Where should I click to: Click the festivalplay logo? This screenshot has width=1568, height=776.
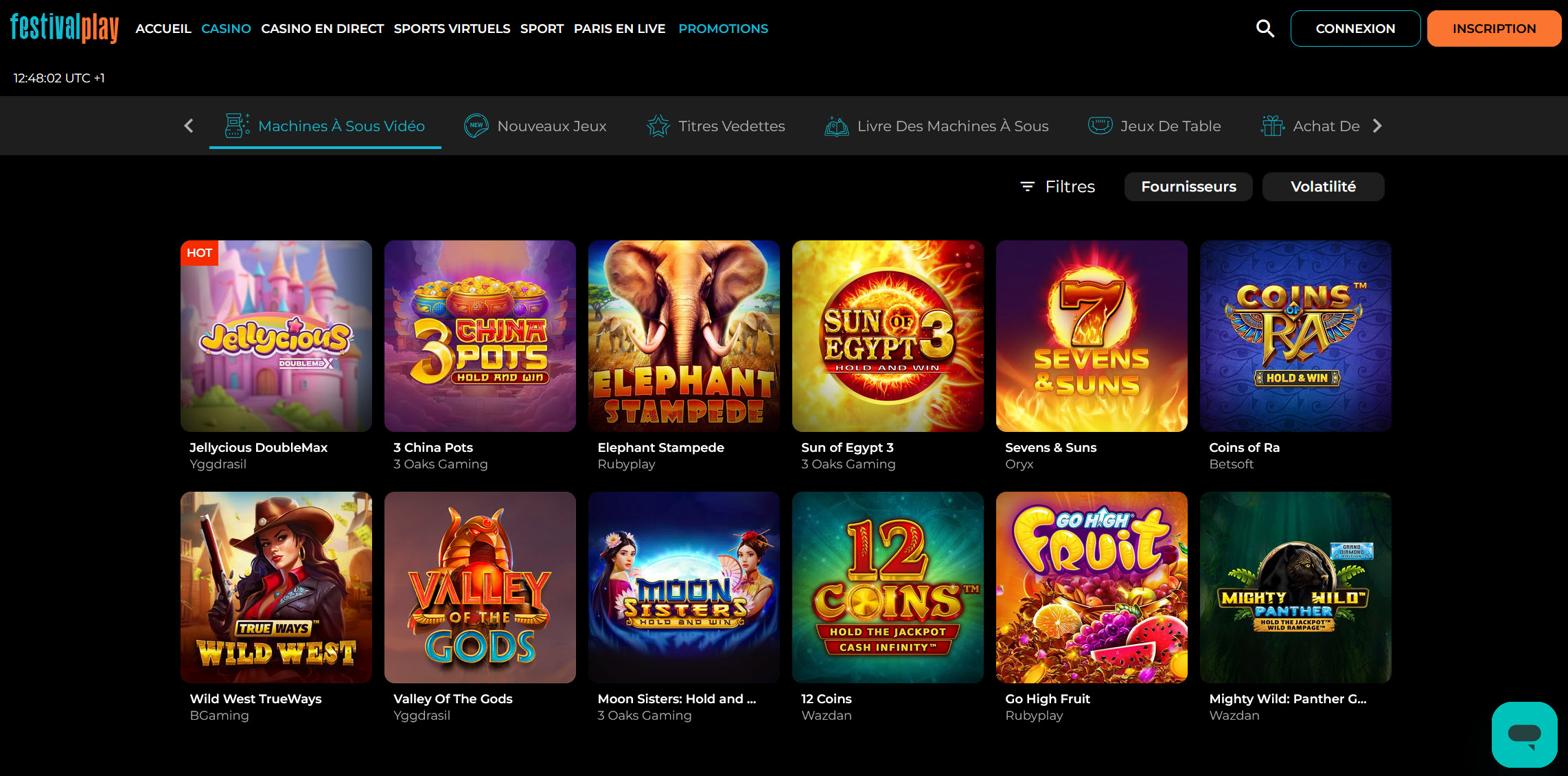[x=65, y=28]
